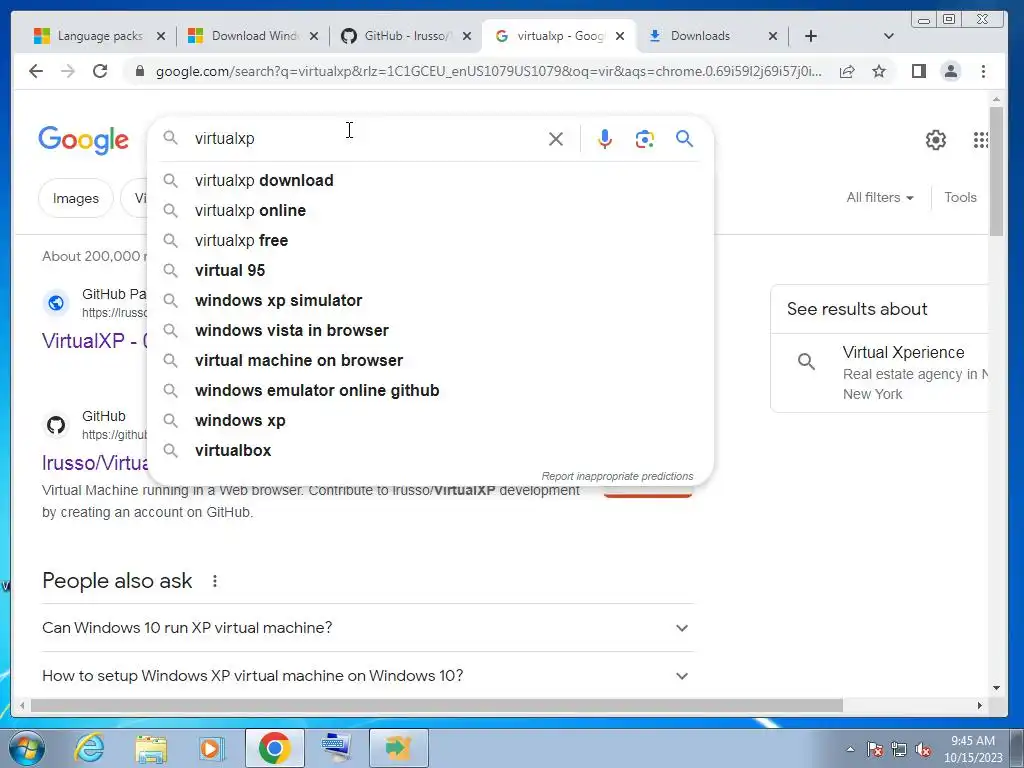Open the on-screen keyboard taskbar app
Screen dimensions: 1024x768
tap(337, 748)
